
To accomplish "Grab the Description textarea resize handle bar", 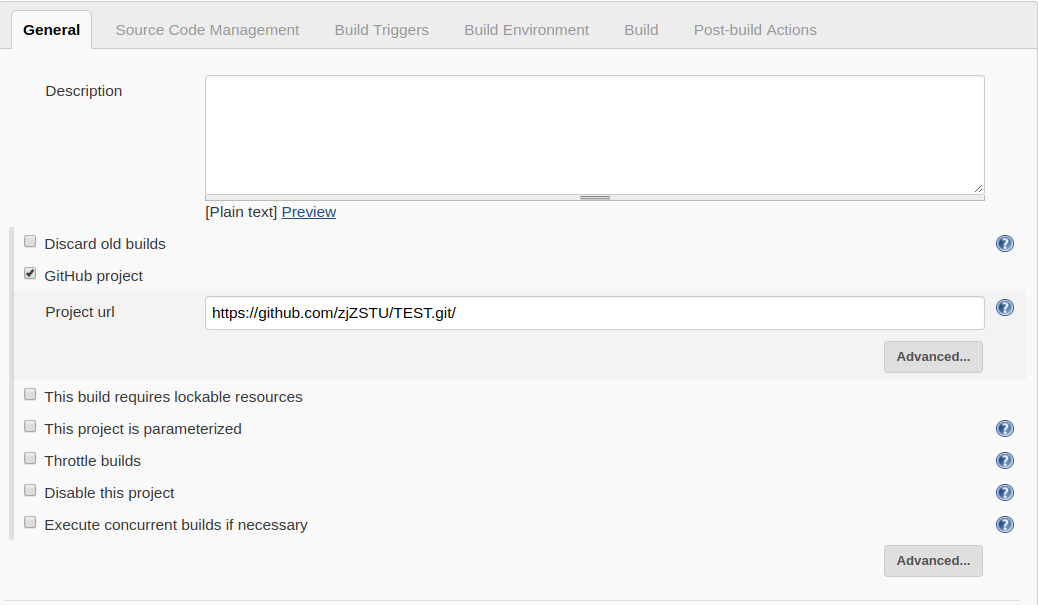I will click(595, 198).
